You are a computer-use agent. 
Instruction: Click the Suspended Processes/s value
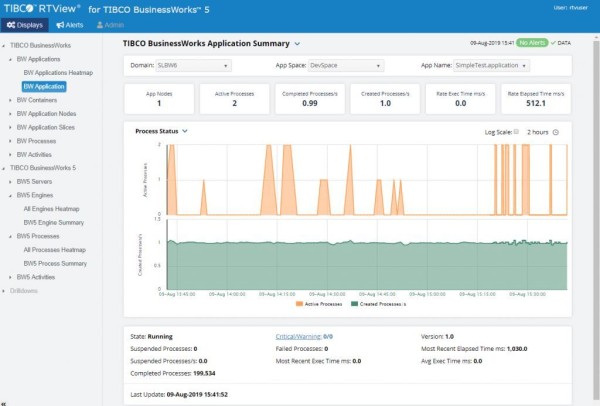tap(203, 361)
